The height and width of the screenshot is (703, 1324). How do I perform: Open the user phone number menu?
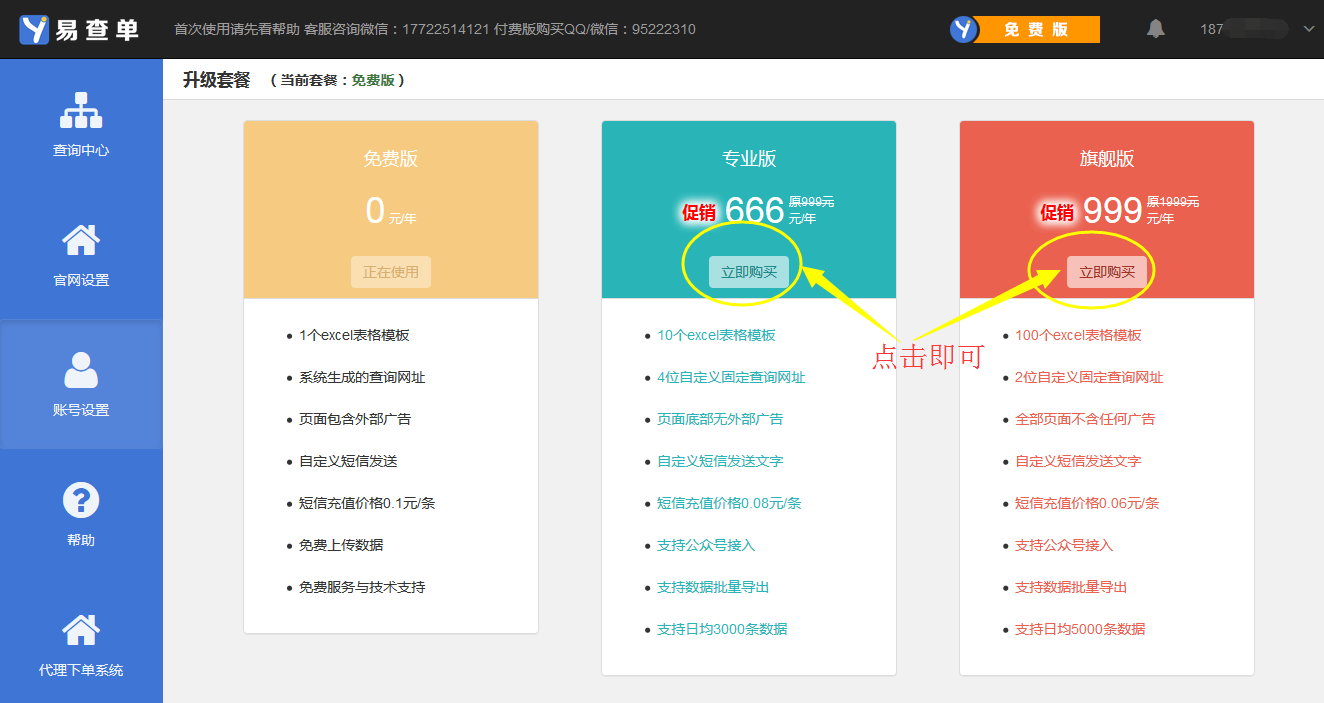tap(1245, 30)
